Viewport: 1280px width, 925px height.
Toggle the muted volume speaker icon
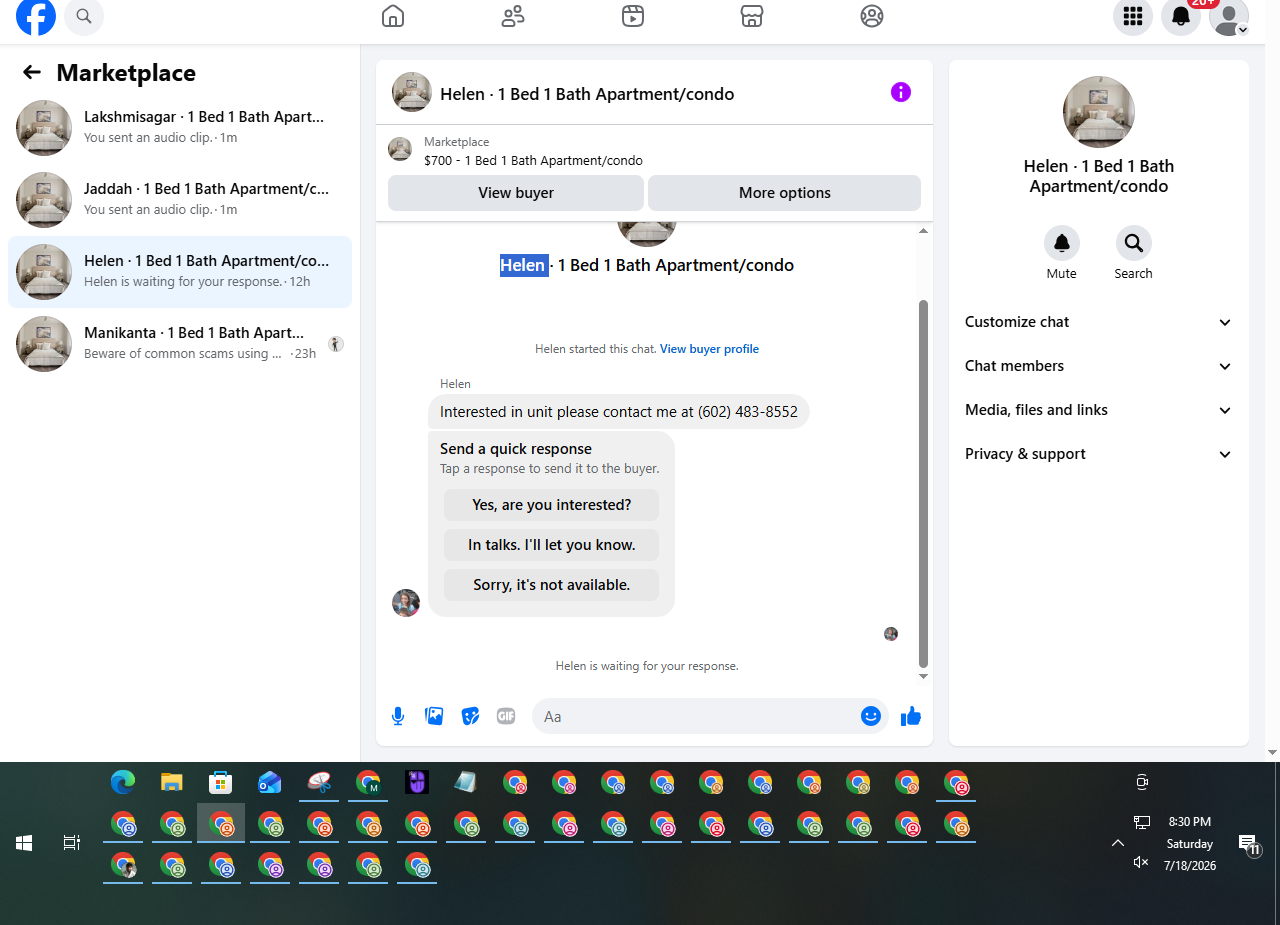pos(1141,862)
